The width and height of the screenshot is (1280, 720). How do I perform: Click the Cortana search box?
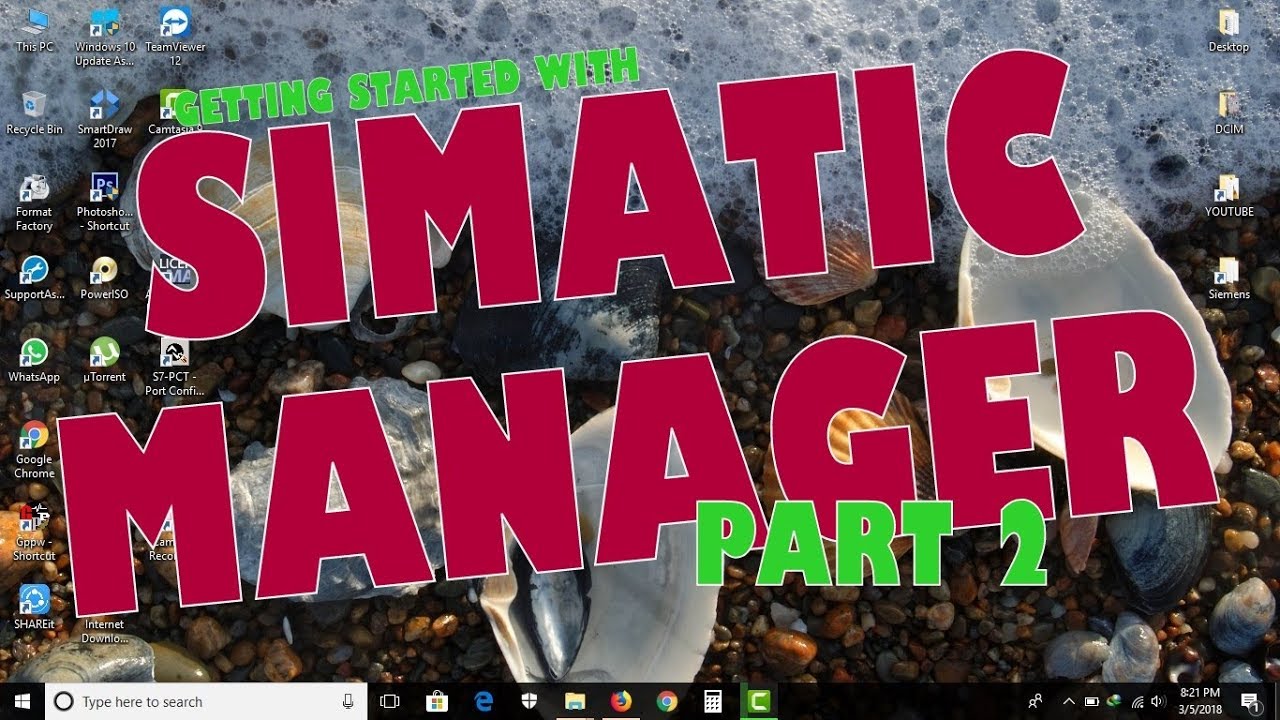click(205, 702)
